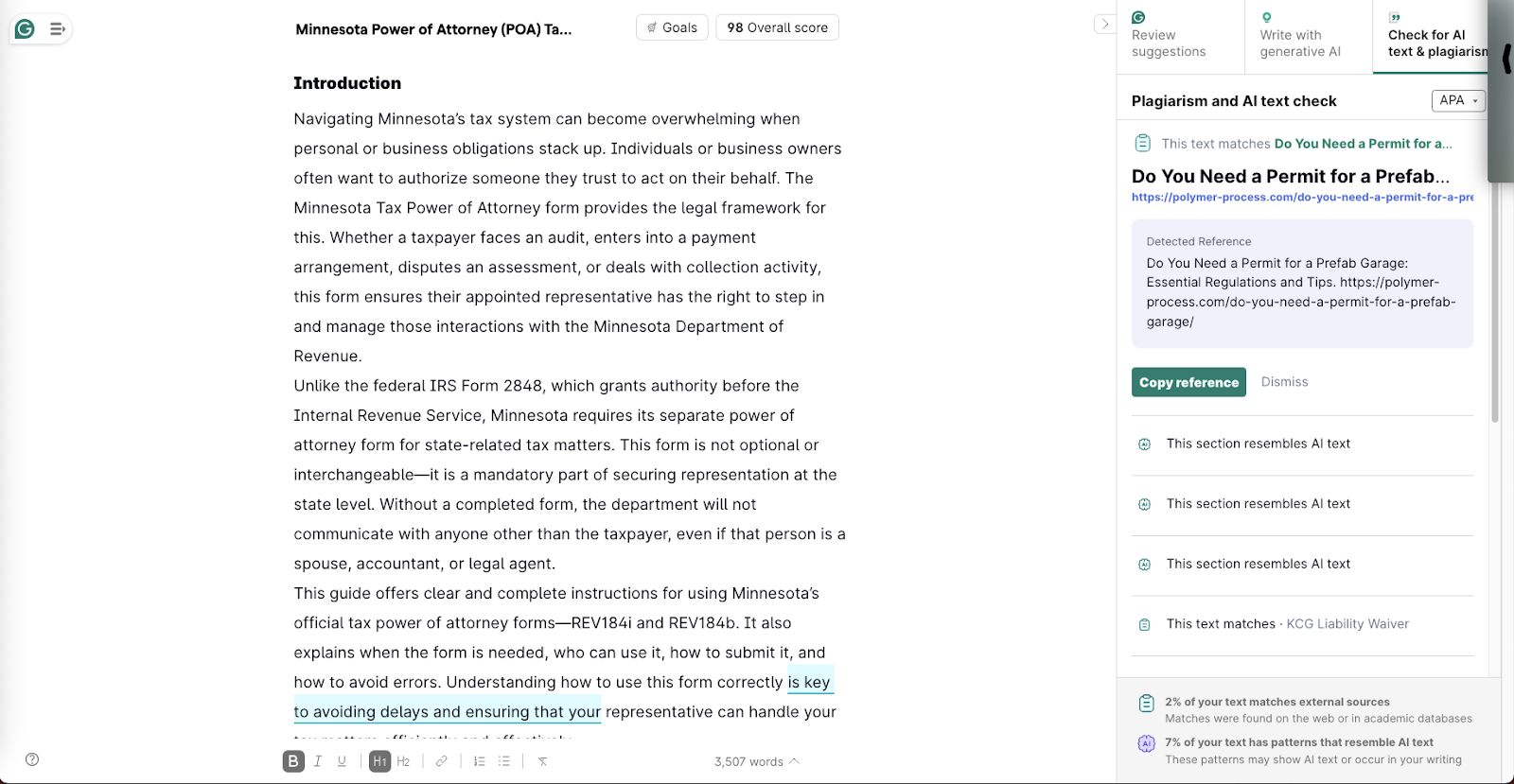Open the help question mark icon

(32, 759)
